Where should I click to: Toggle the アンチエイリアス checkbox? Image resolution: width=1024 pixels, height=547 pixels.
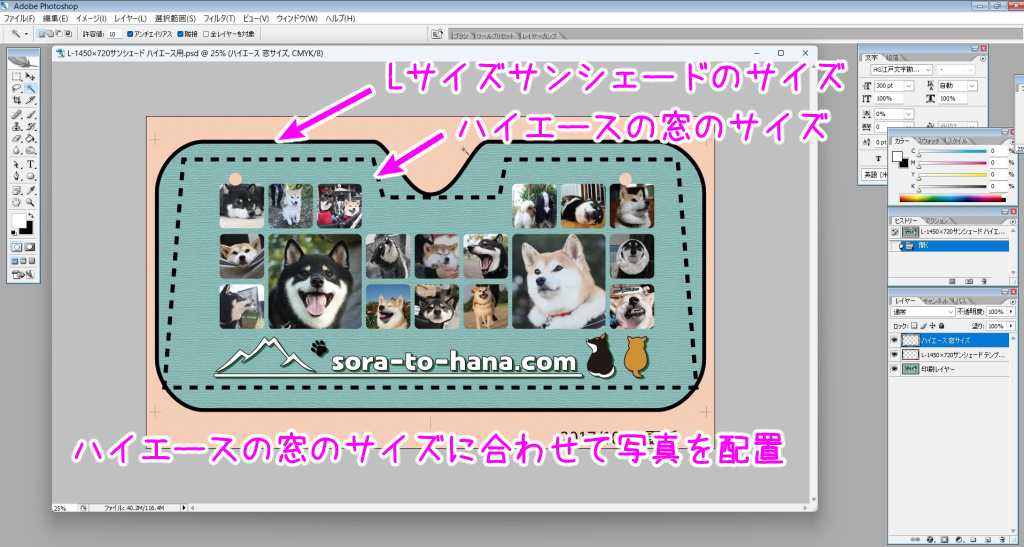[x=130, y=34]
